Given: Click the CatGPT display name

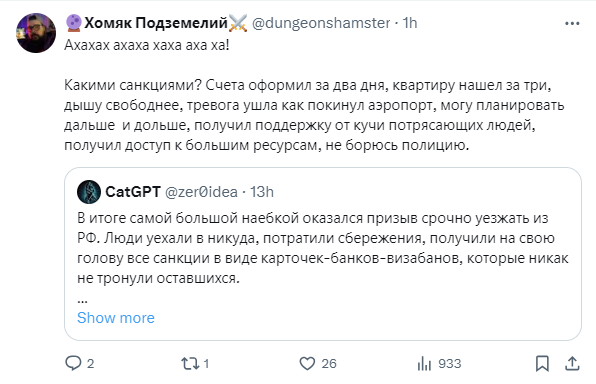Looking at the screenshot, I should (x=133, y=192).
